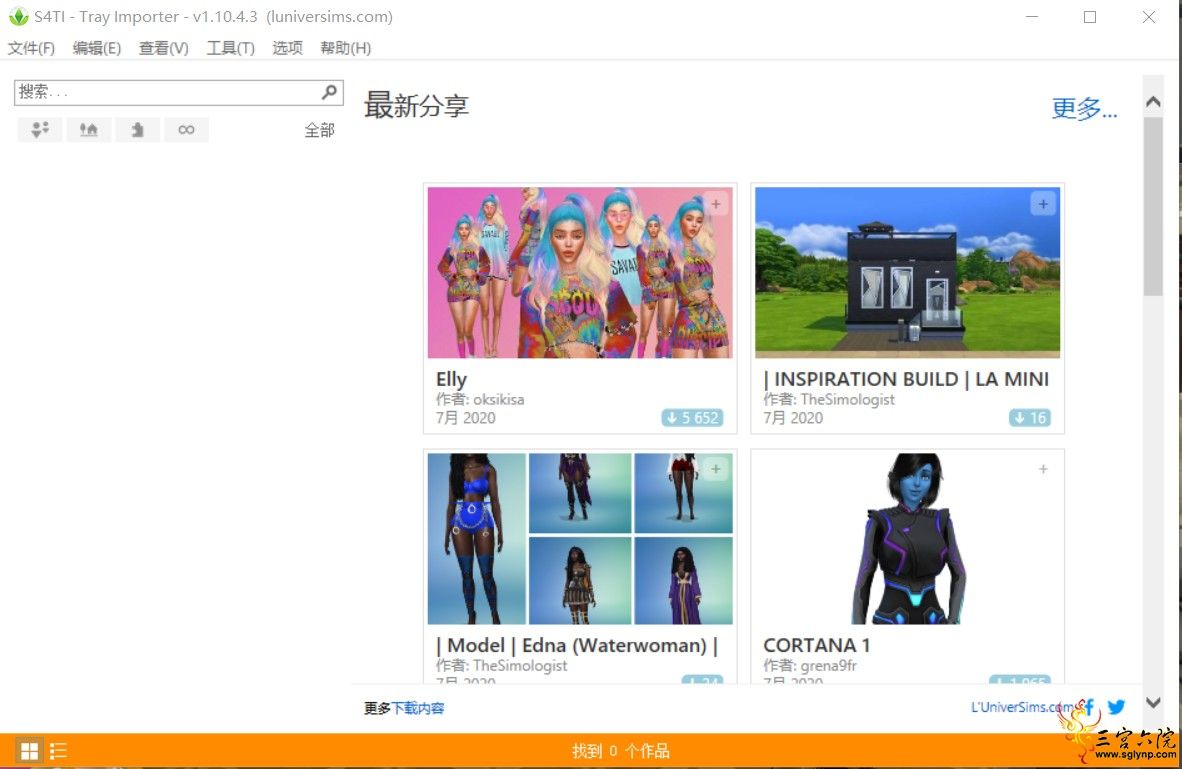Click author TheSimologist under INSPIRATION BUILD
This screenshot has height=769, width=1182.
[x=847, y=400]
